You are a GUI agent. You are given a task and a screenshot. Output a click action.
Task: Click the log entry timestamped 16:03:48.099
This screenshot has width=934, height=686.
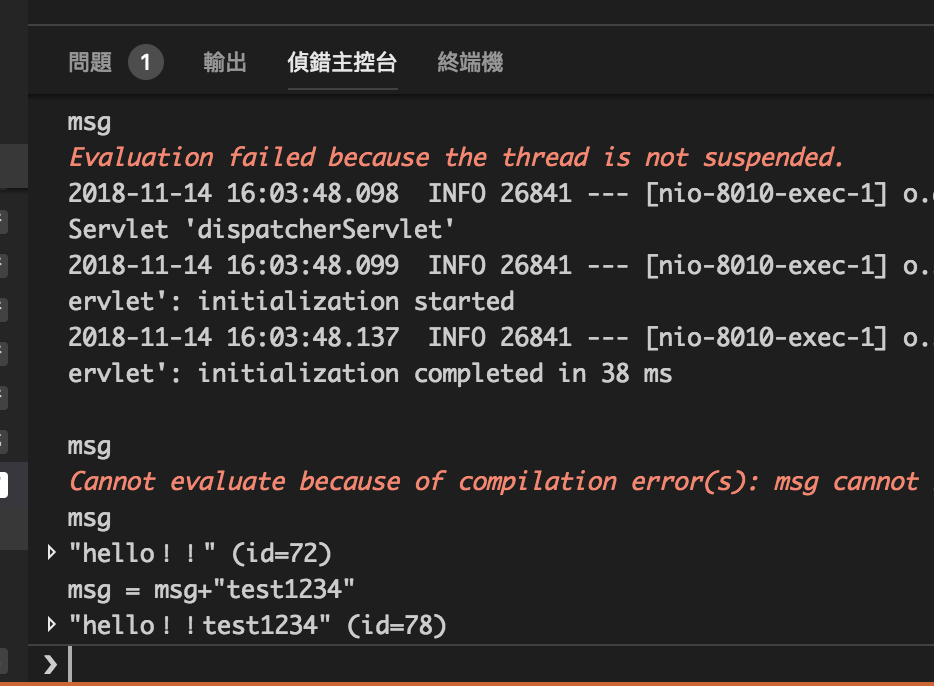[500, 266]
